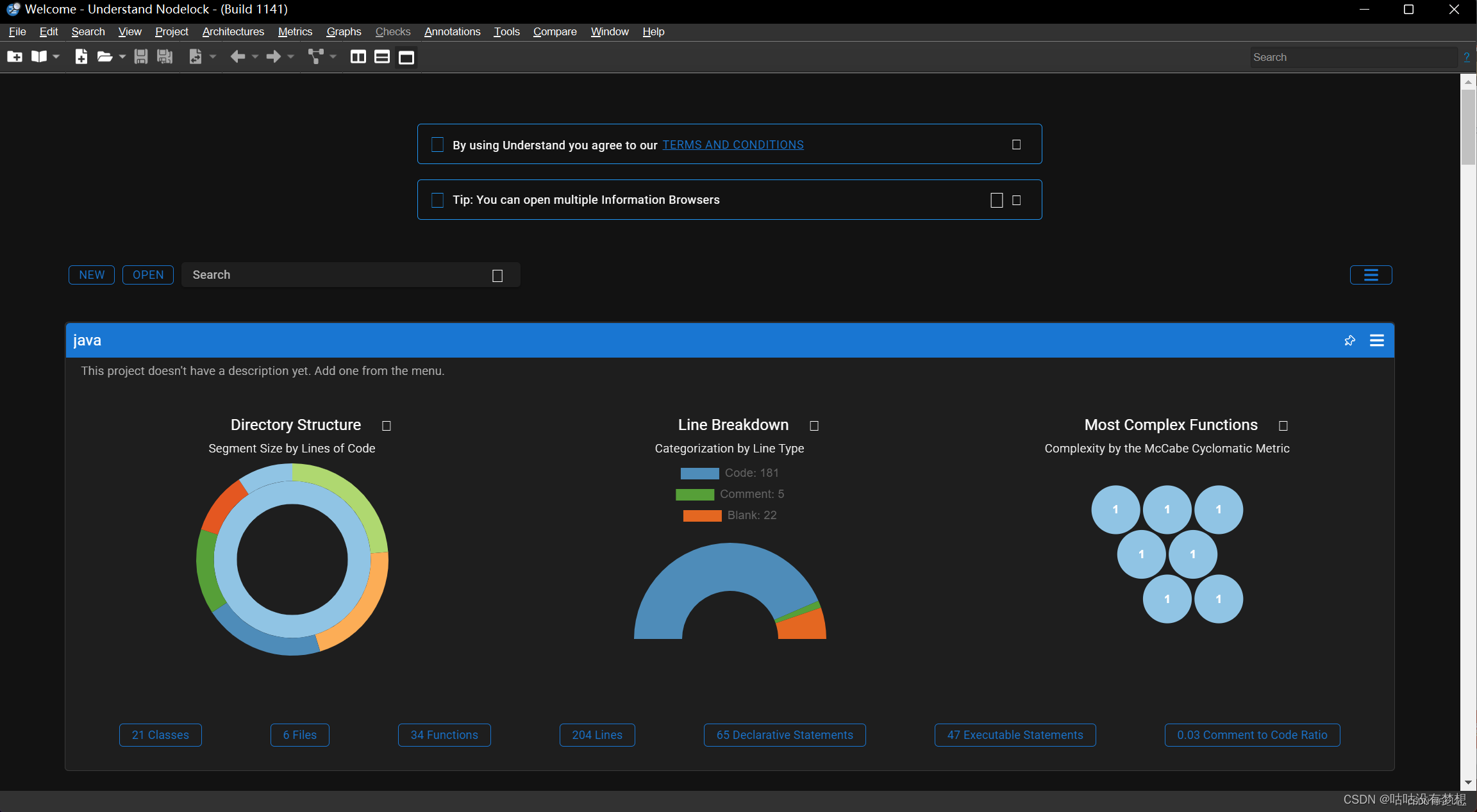The image size is (1477, 812).
Task: Open the Metrics menu
Action: tap(295, 31)
